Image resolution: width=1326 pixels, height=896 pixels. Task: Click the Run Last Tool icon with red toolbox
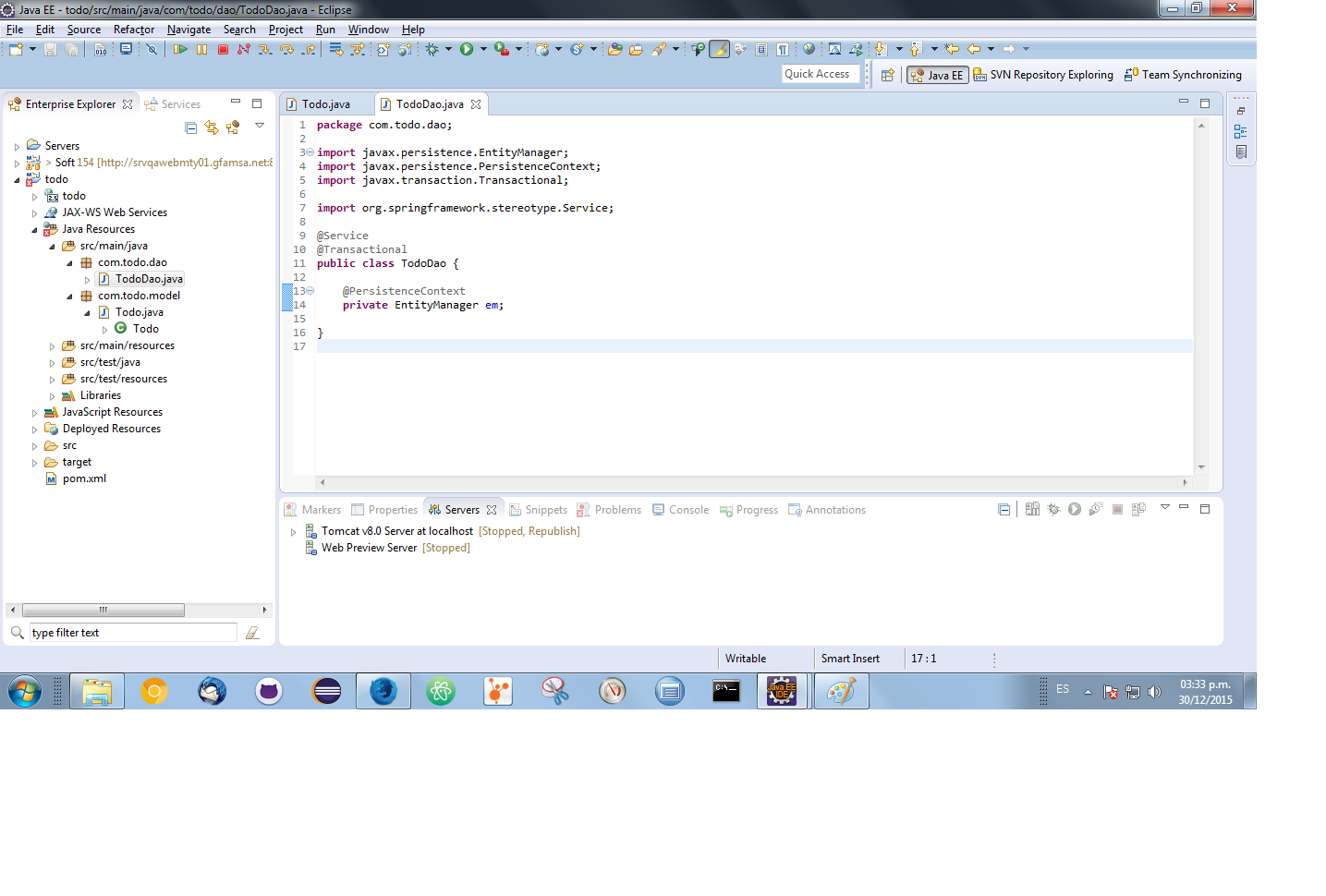click(501, 49)
